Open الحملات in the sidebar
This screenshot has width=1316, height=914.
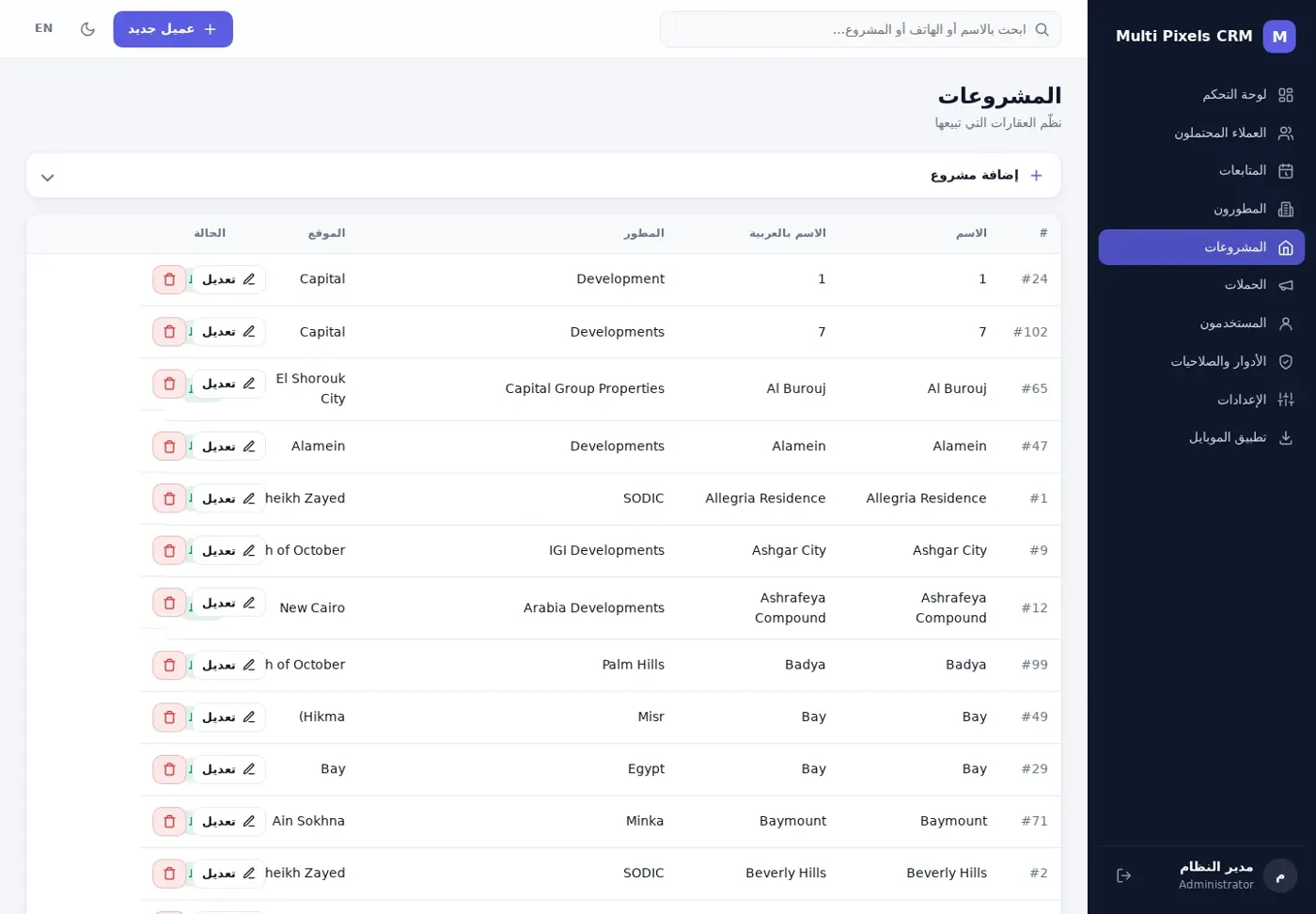[x=1201, y=285]
